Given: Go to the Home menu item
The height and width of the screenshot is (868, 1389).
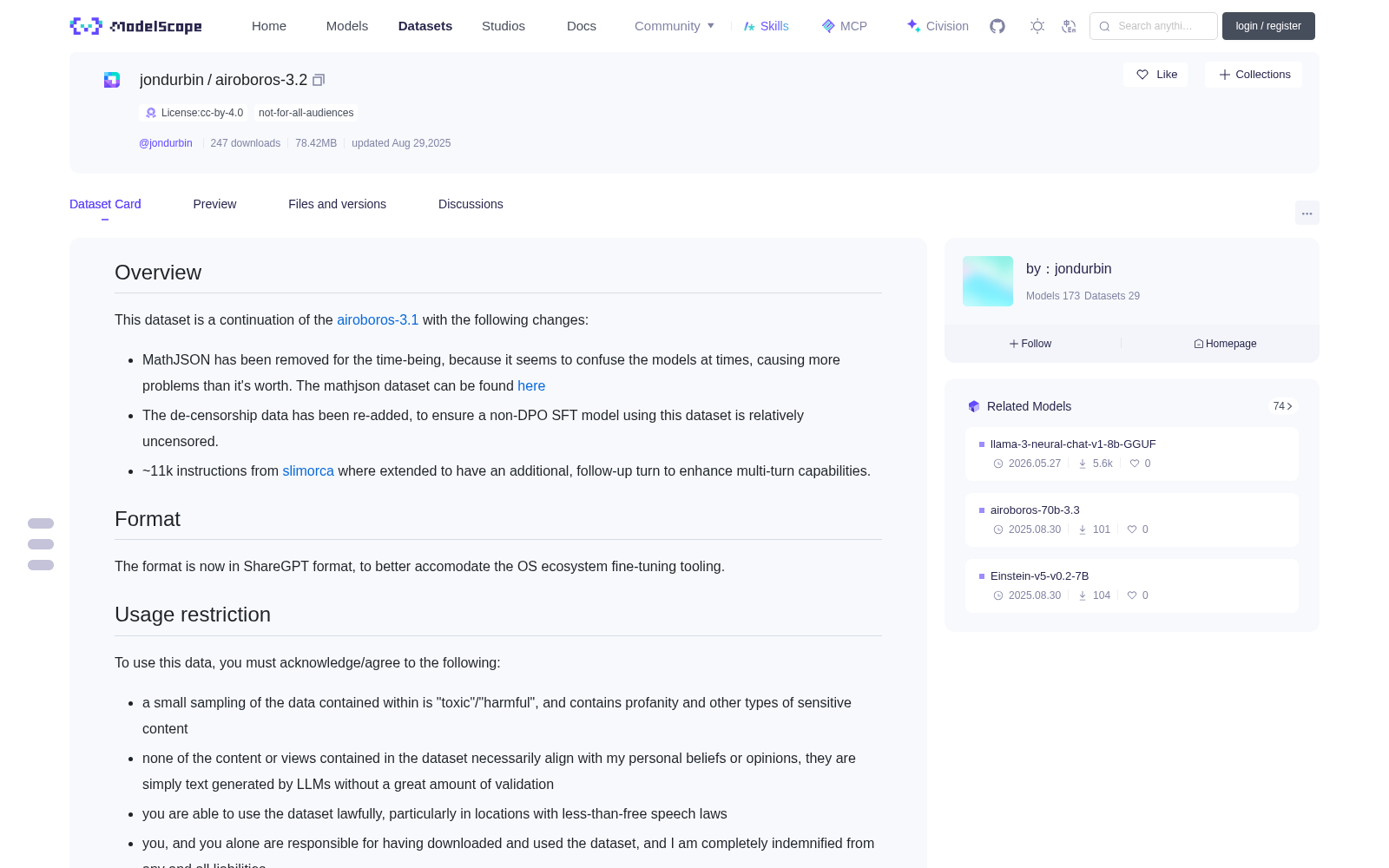Looking at the screenshot, I should pyautogui.click(x=269, y=26).
